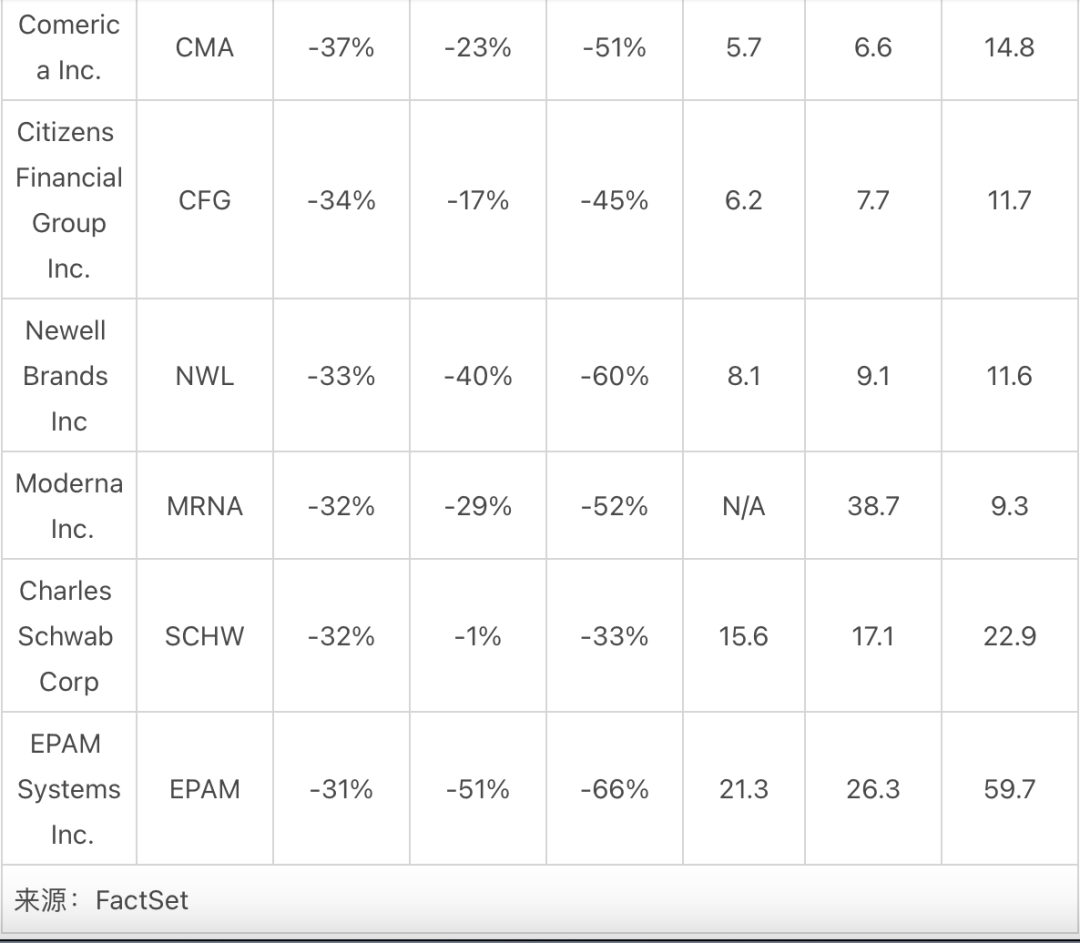Click the 14.8 value in CMA row
The width and height of the screenshot is (1080, 943).
(x=1010, y=48)
